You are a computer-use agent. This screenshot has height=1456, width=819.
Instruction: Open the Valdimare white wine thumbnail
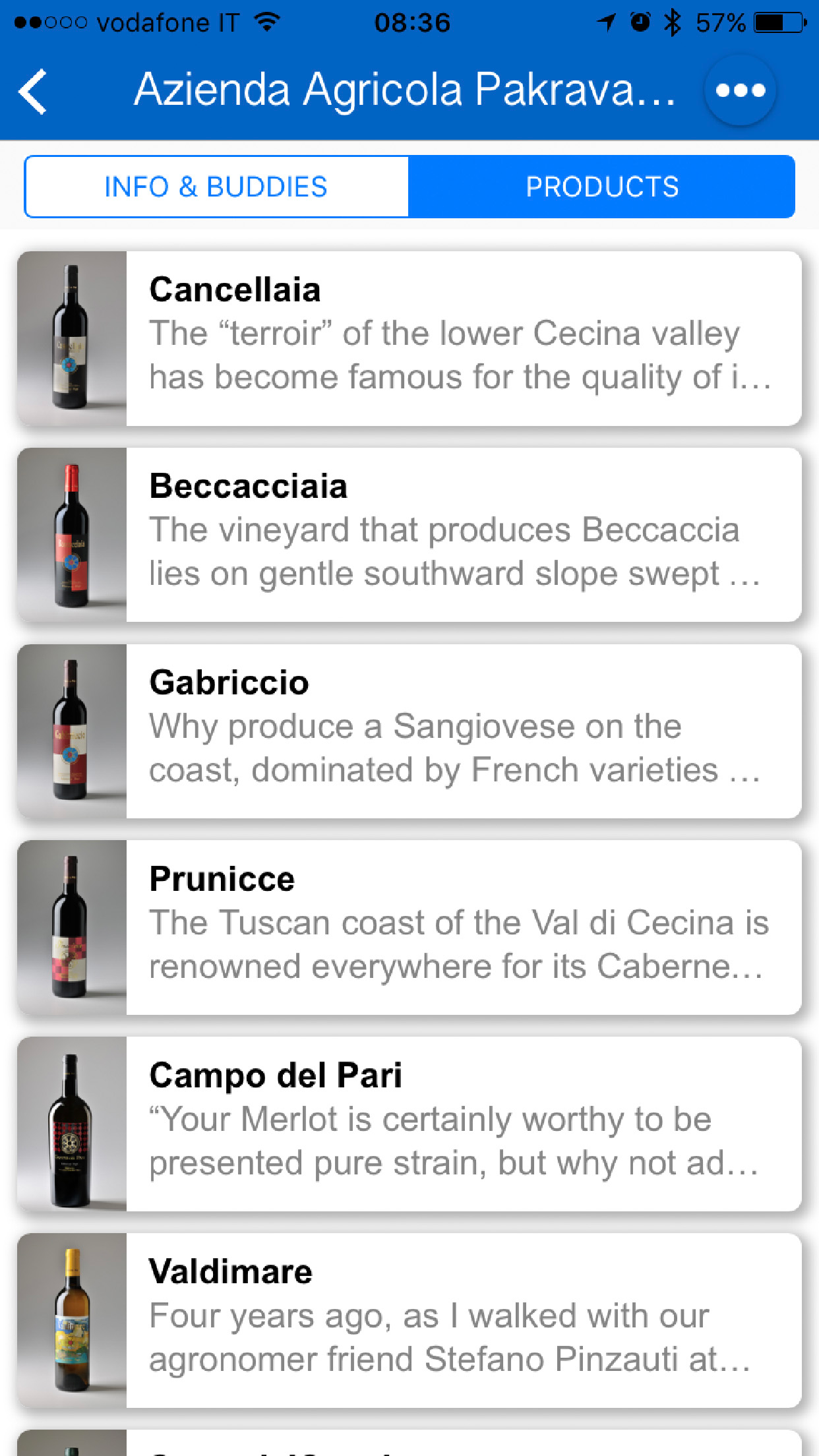(x=72, y=1320)
